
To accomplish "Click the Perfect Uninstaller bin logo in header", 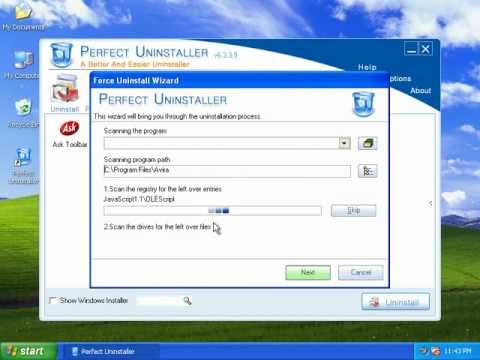I will click(61, 54).
